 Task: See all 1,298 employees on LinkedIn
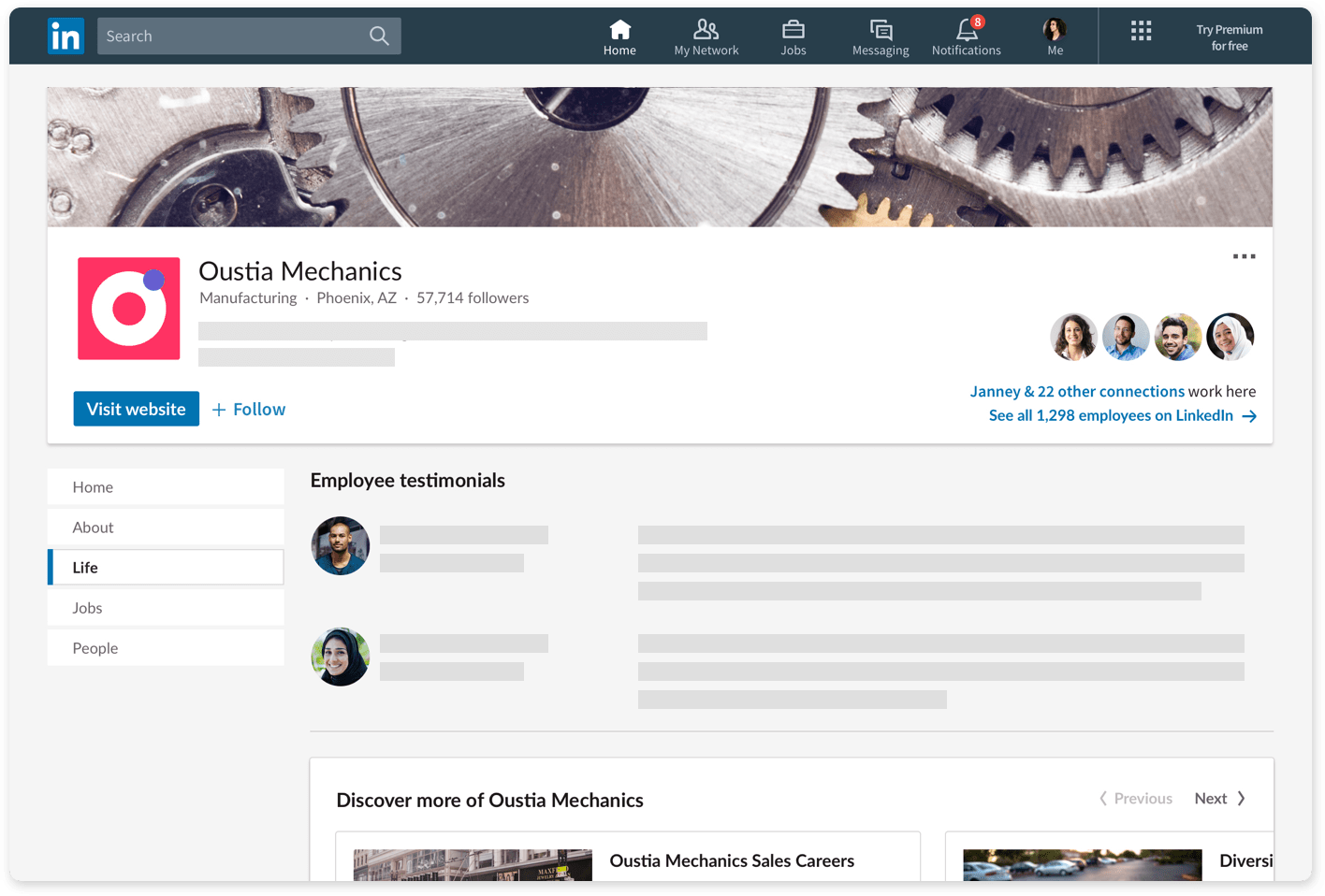(1112, 415)
